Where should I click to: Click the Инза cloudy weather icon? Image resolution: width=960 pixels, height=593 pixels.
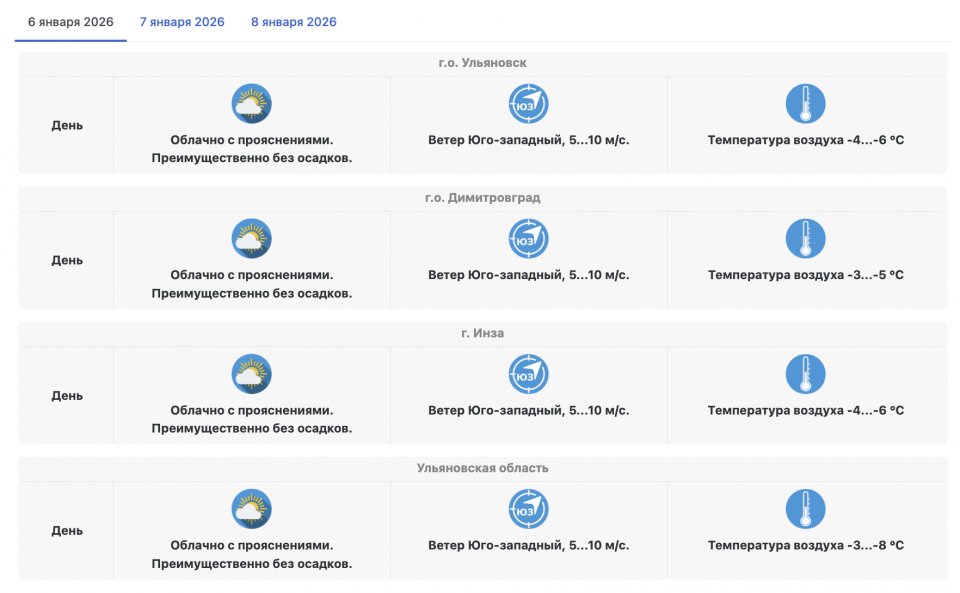[252, 374]
